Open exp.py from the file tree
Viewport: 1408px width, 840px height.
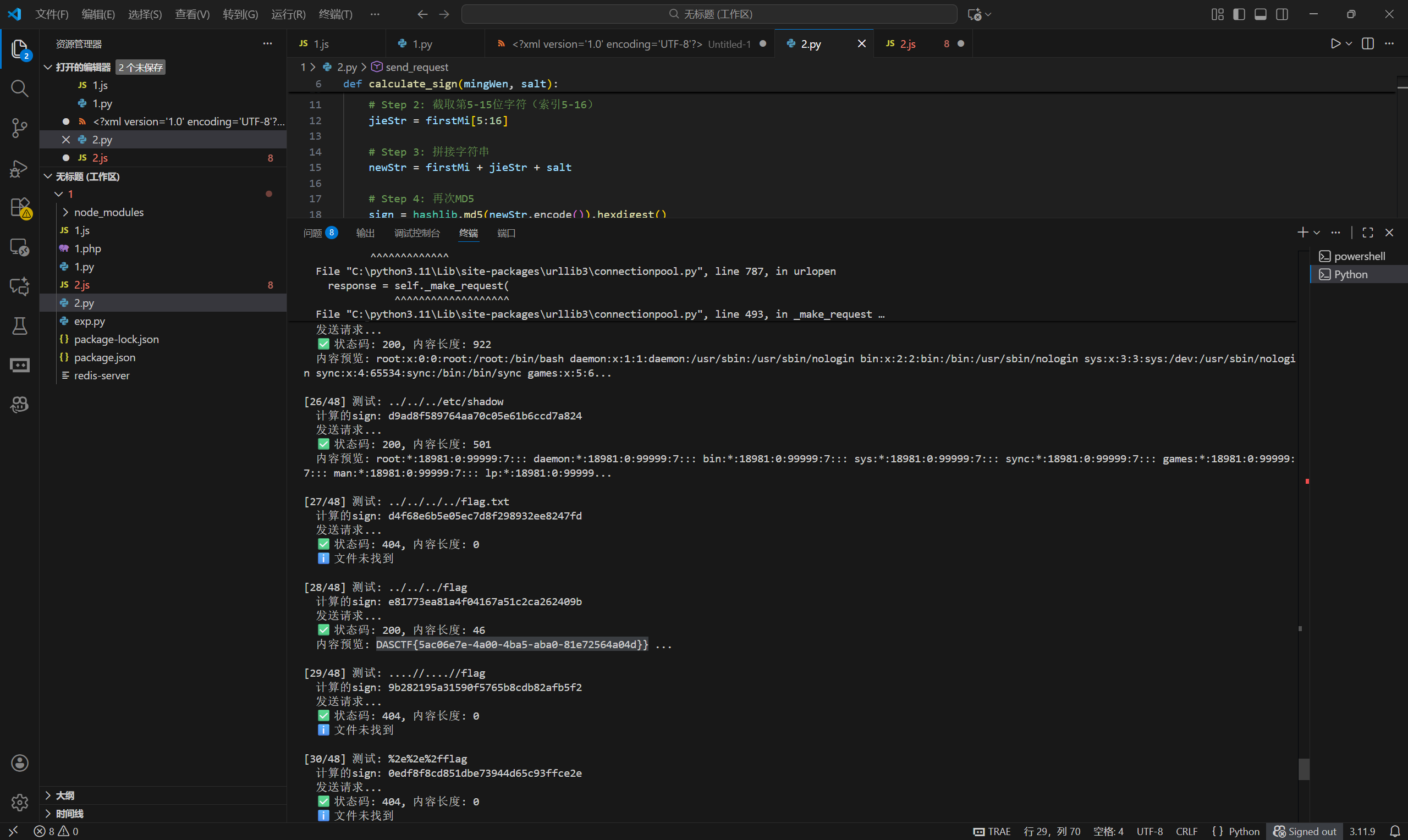point(90,322)
